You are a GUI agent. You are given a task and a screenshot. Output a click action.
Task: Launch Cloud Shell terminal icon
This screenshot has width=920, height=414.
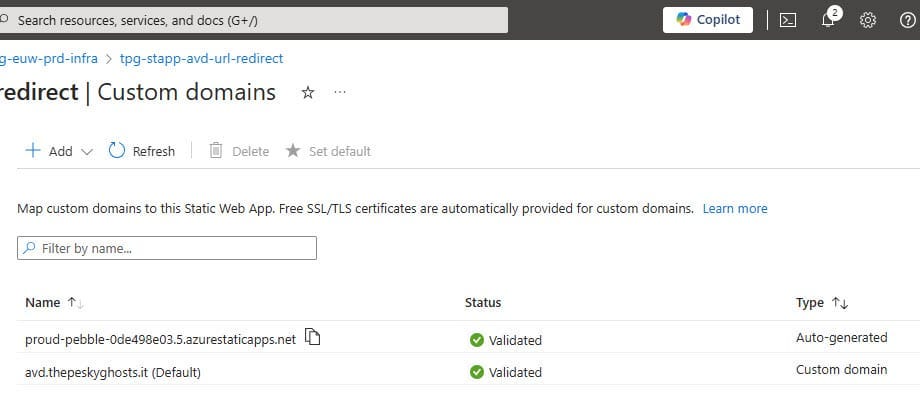[787, 21]
